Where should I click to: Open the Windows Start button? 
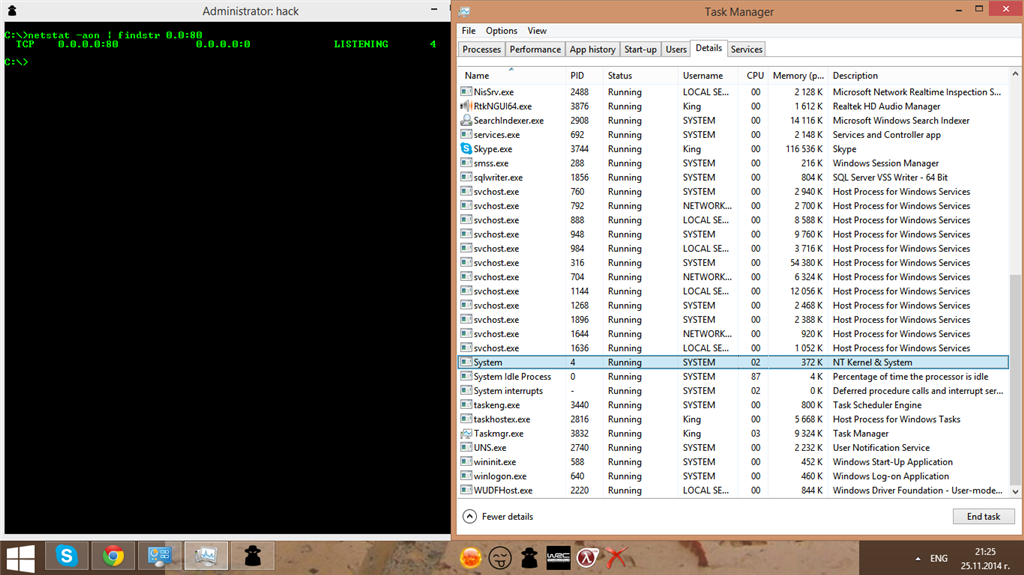pyautogui.click(x=20, y=558)
